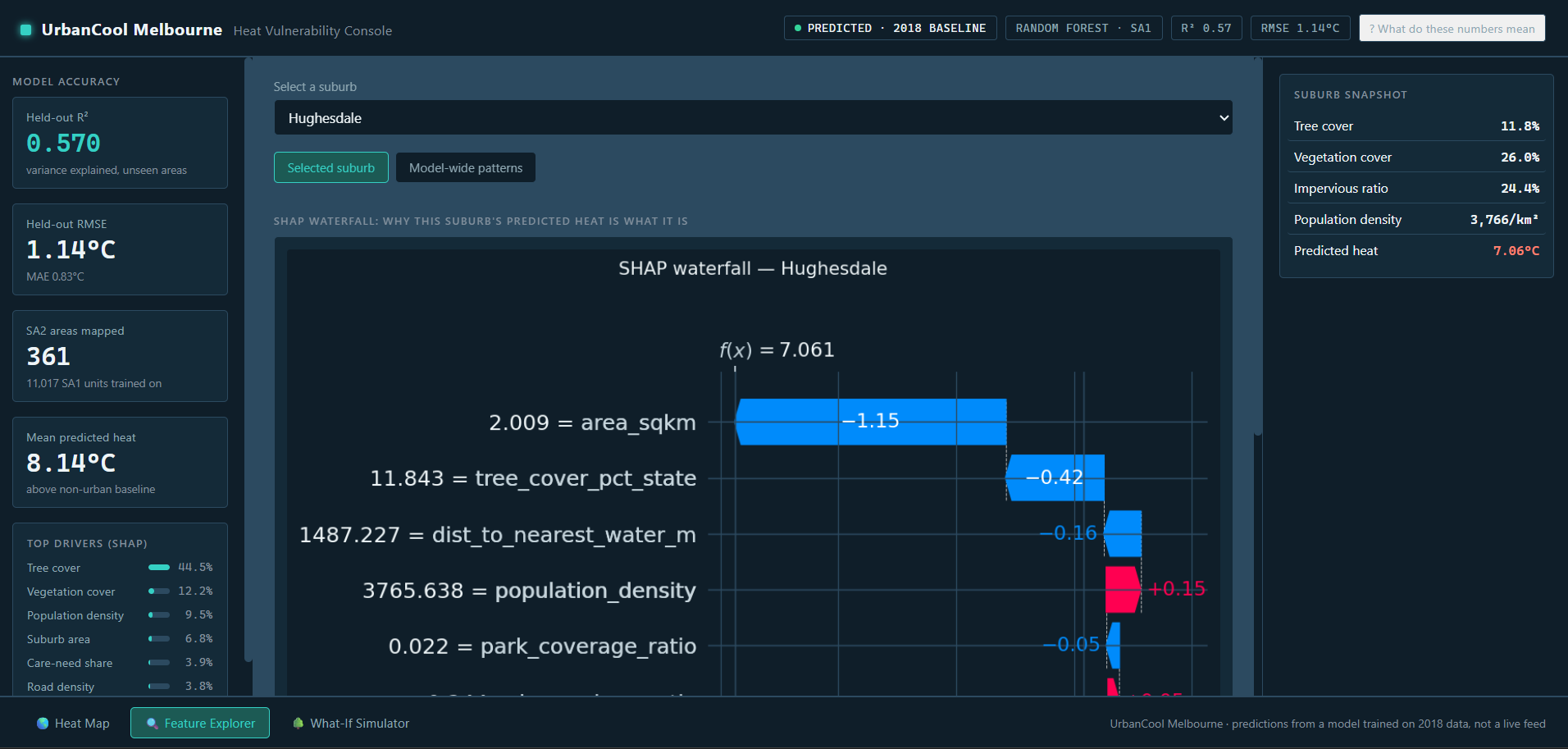The width and height of the screenshot is (1568, 749).
Task: Open the Hughesdale suburb select box
Action: [753, 118]
